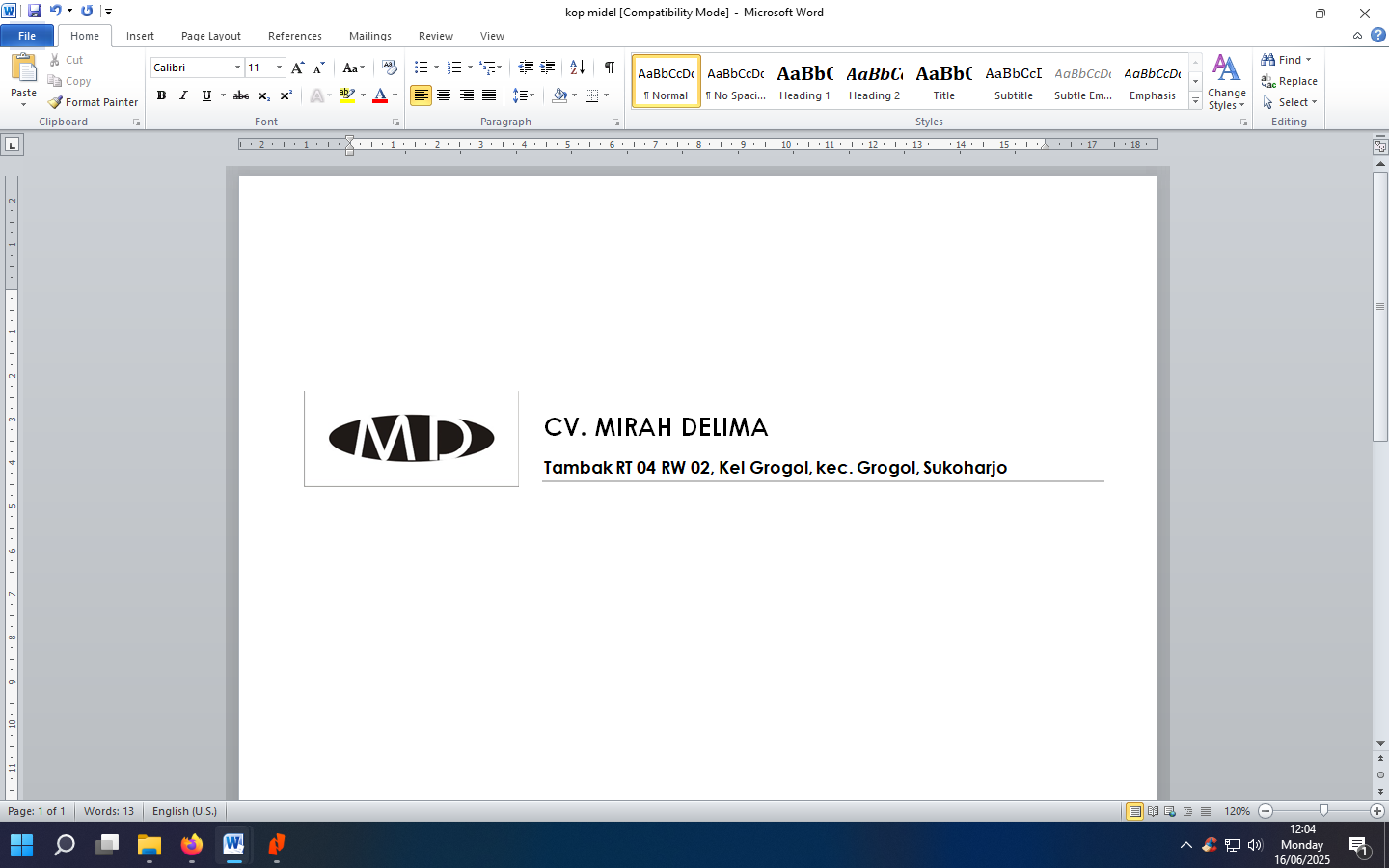Open the Mailings ribbon tab
The image size is (1389, 868).
pos(369,36)
